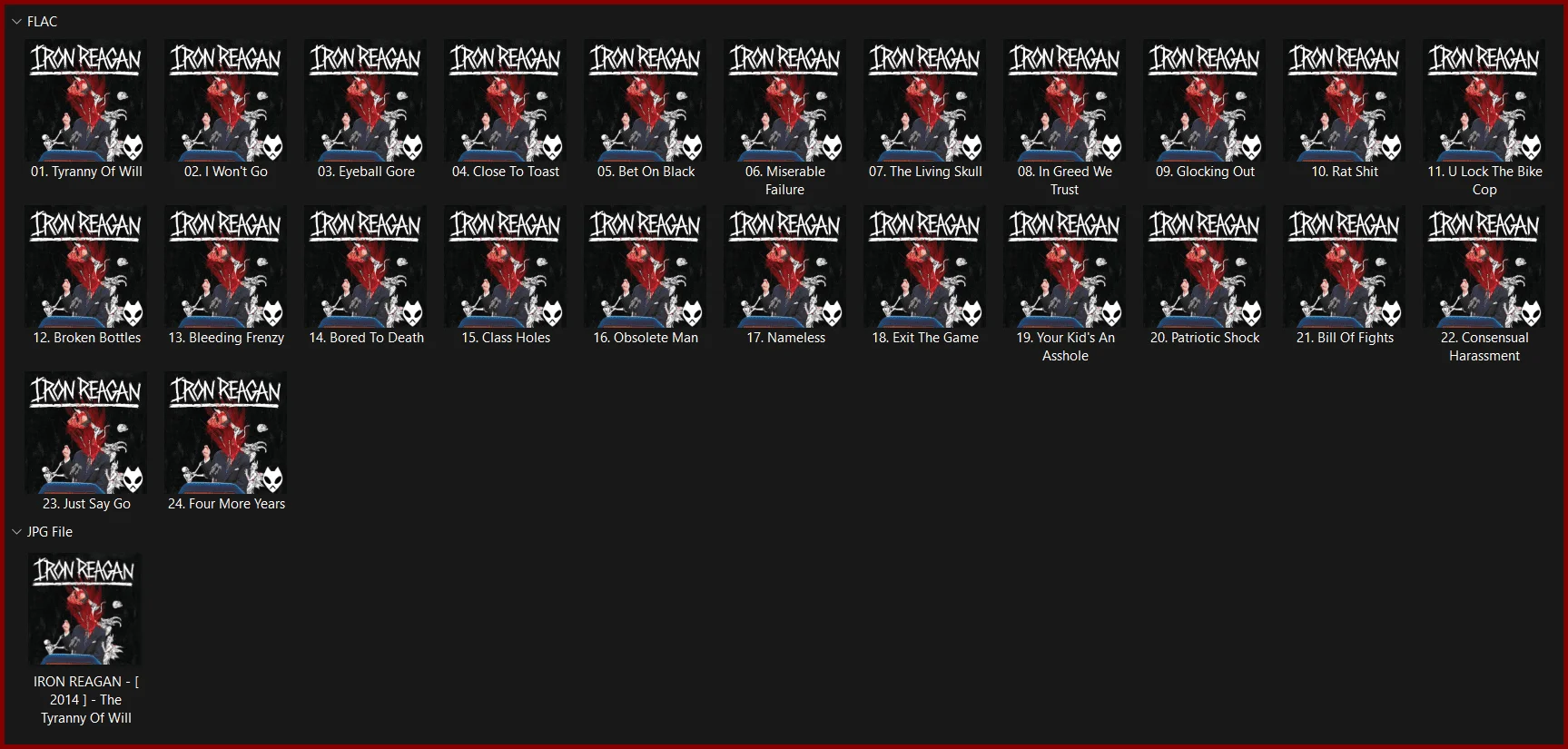
Task: Click the JPG File group header label
Action: (50, 532)
